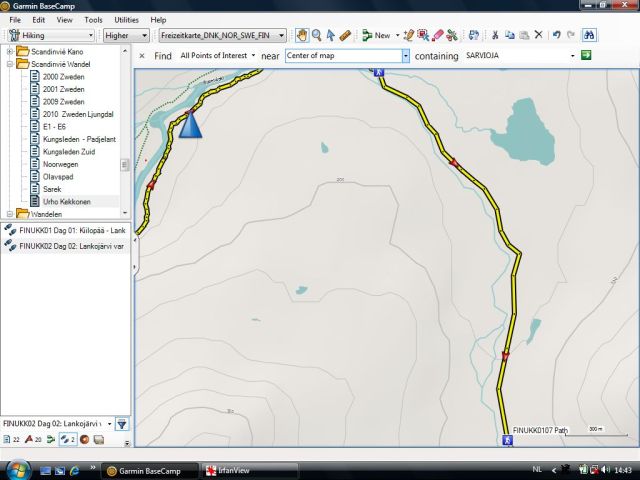Run search with green arrow button

pos(586,55)
